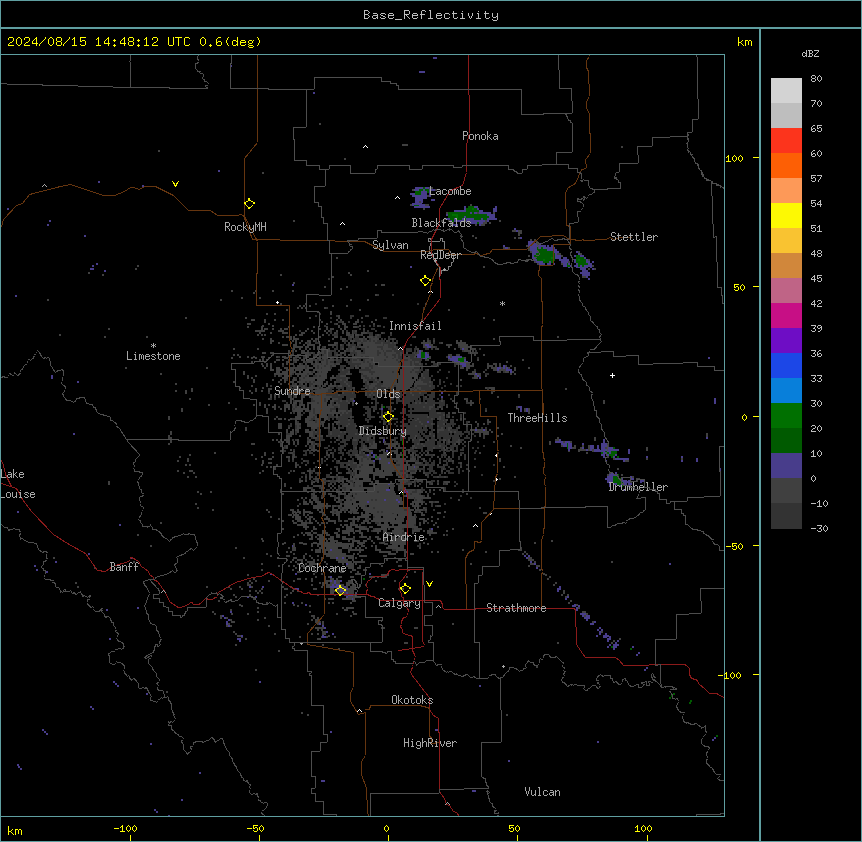Click the white asterisk marker above Limestone
This screenshot has width=862, height=842.
point(153,346)
